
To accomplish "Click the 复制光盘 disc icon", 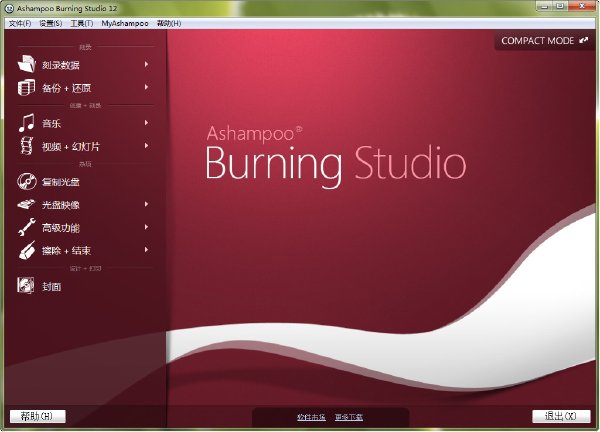I will coord(27,181).
